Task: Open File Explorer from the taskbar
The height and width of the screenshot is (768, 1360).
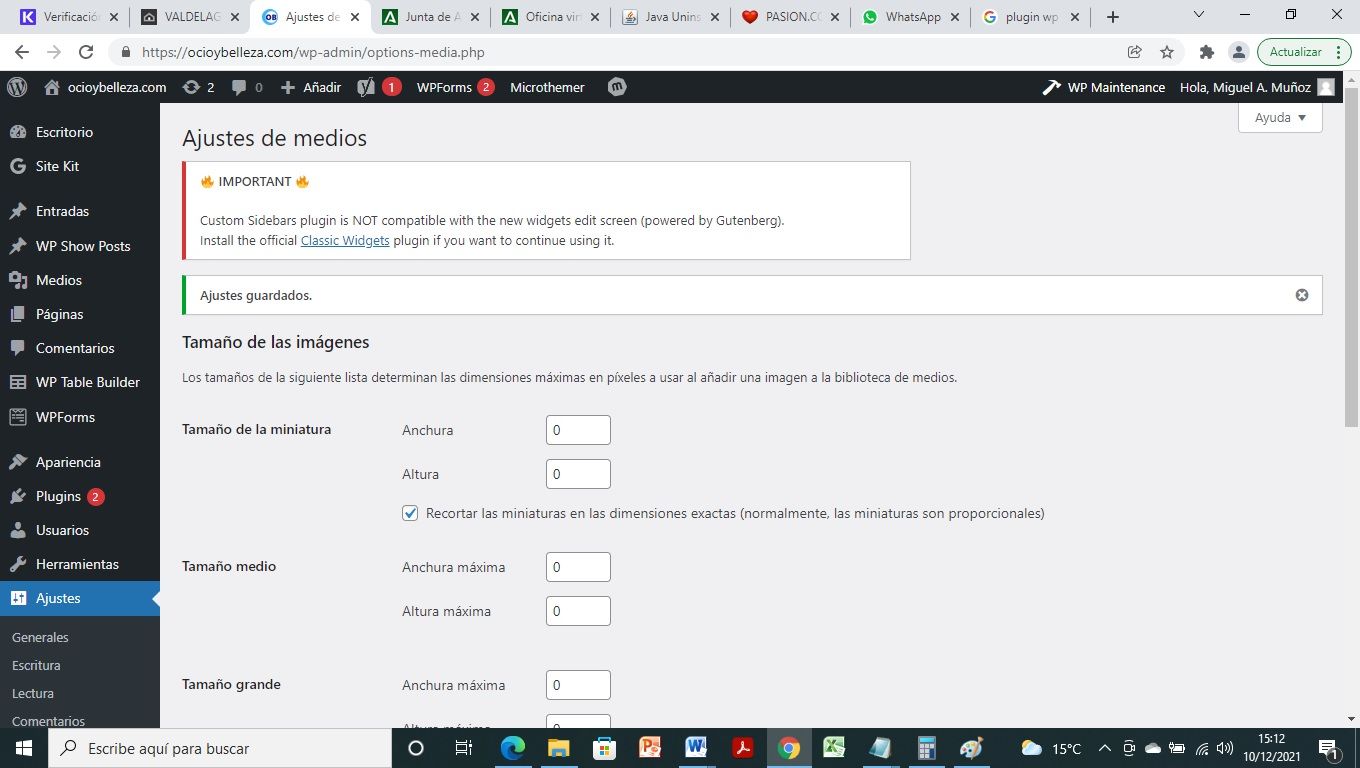Action: coord(557,748)
